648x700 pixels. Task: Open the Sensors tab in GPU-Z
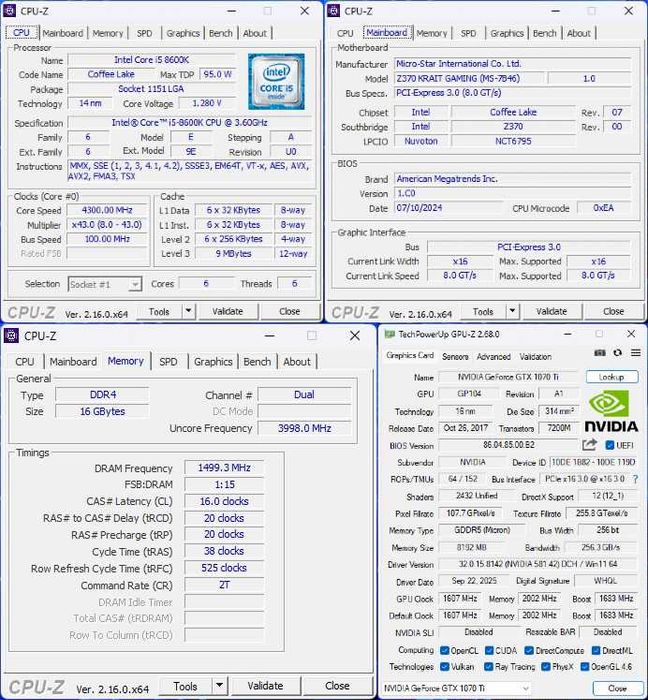tap(455, 357)
